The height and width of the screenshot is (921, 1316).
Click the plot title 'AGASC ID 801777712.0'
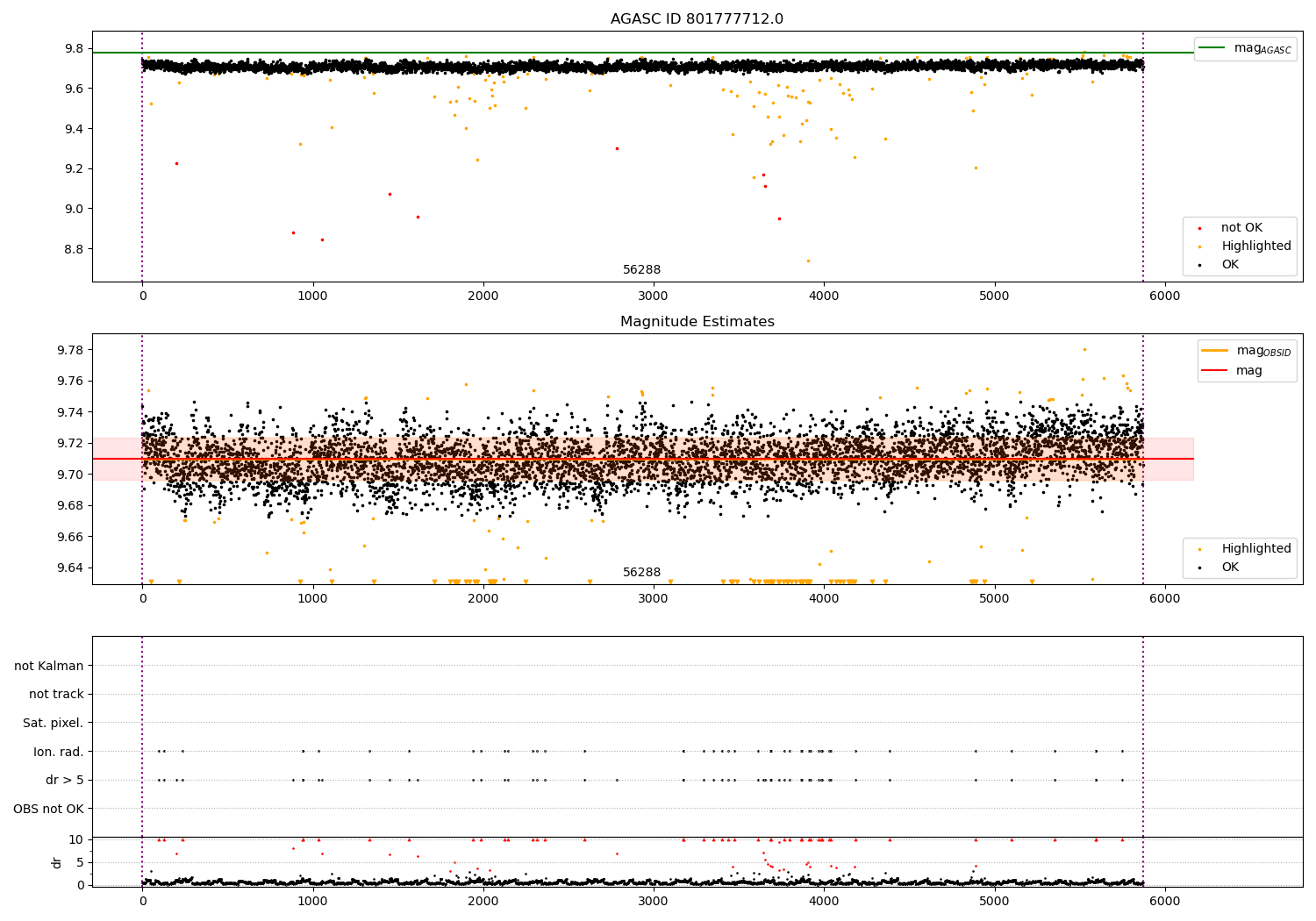point(697,19)
